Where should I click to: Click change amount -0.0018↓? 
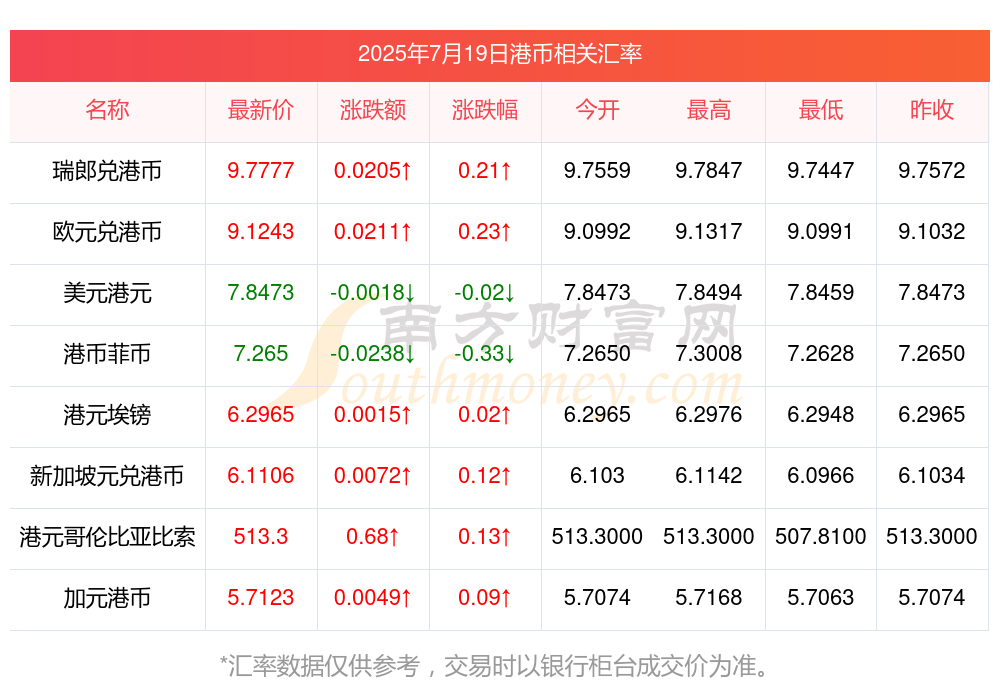tap(372, 292)
